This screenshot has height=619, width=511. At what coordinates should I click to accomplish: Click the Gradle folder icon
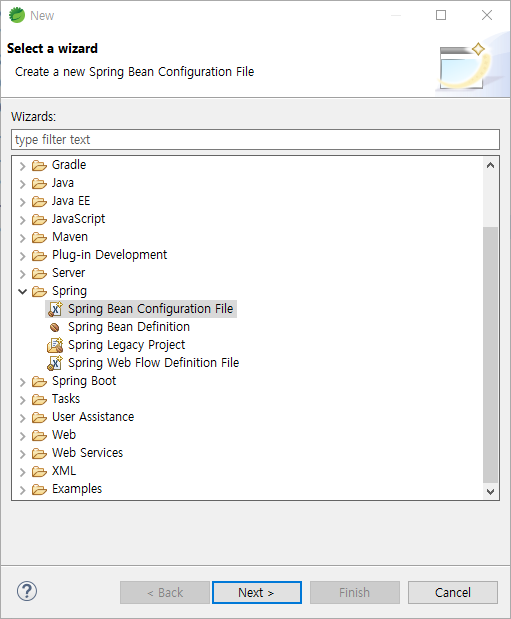pos(39,165)
